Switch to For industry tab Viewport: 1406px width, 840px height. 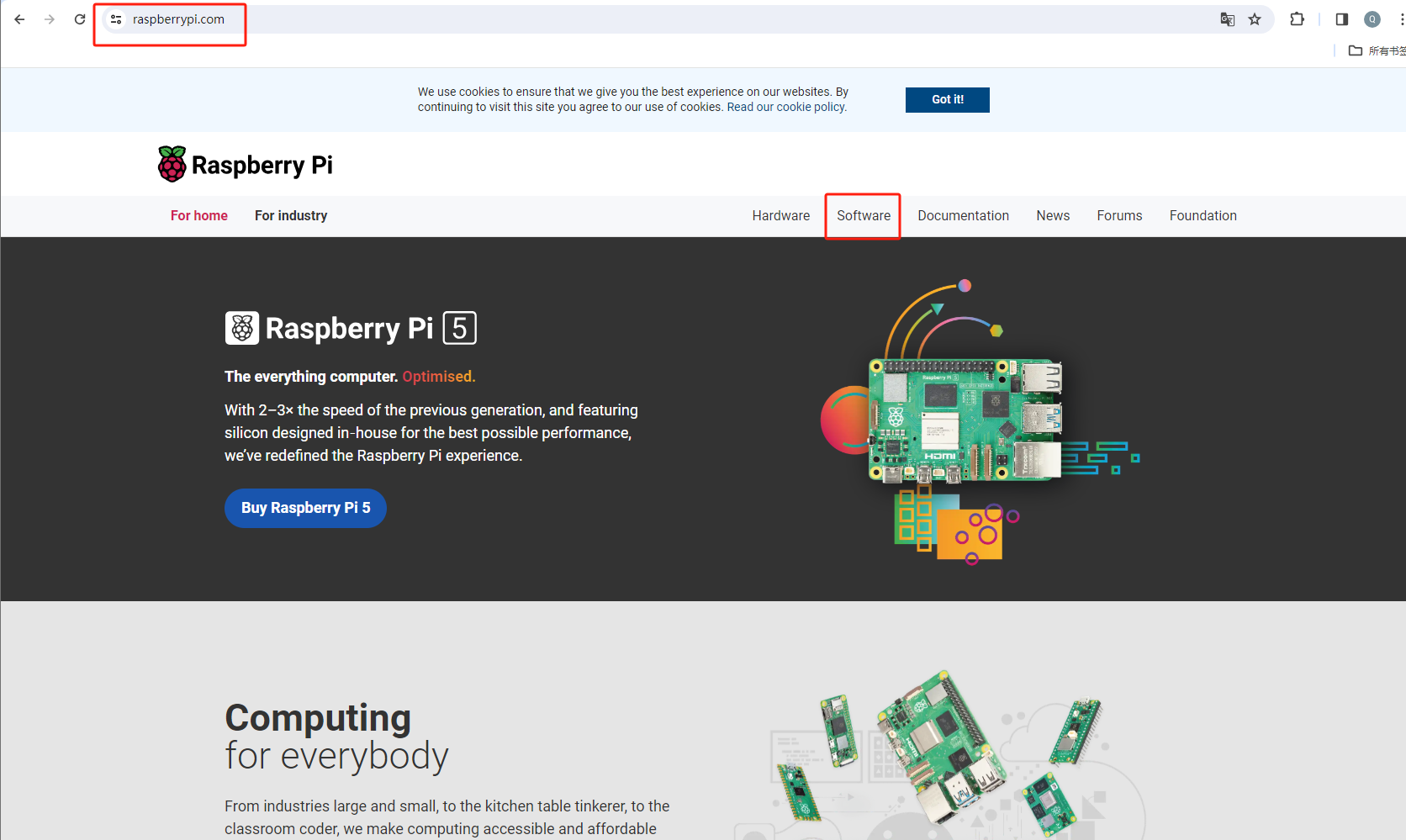tap(291, 216)
